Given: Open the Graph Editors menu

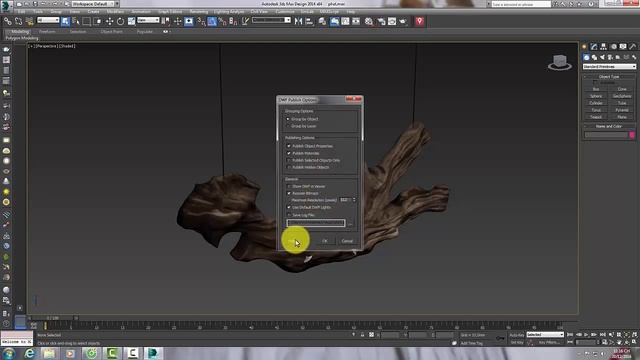Looking at the screenshot, I should (x=170, y=12).
